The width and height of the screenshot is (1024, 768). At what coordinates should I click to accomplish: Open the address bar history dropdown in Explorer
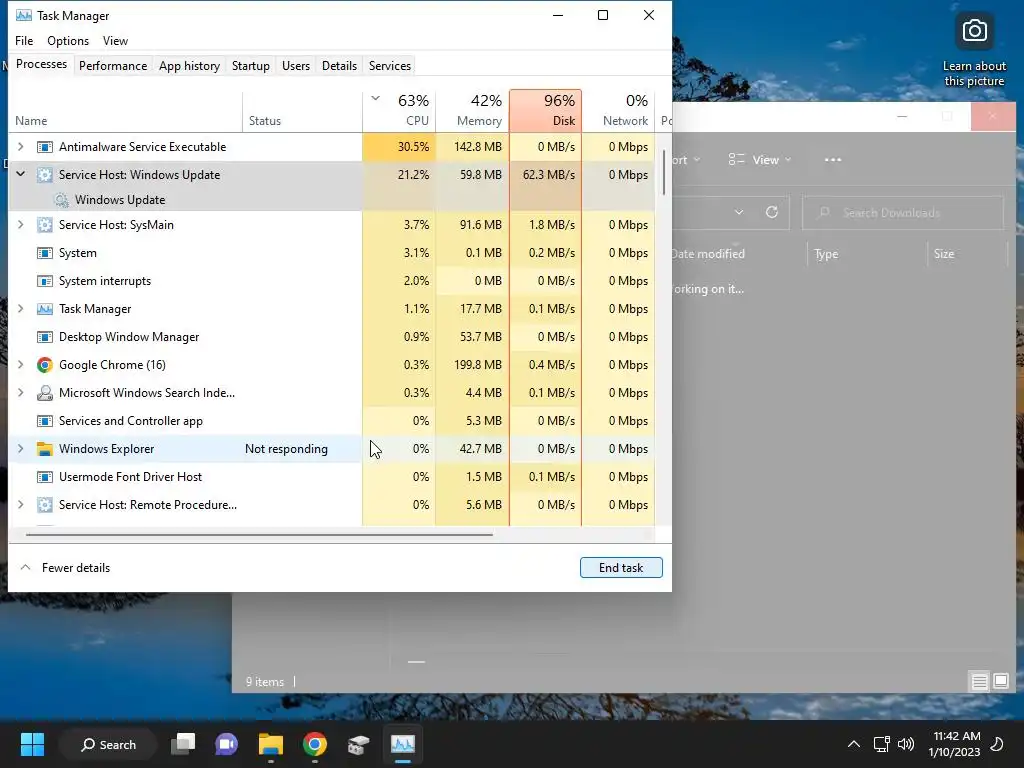[739, 212]
